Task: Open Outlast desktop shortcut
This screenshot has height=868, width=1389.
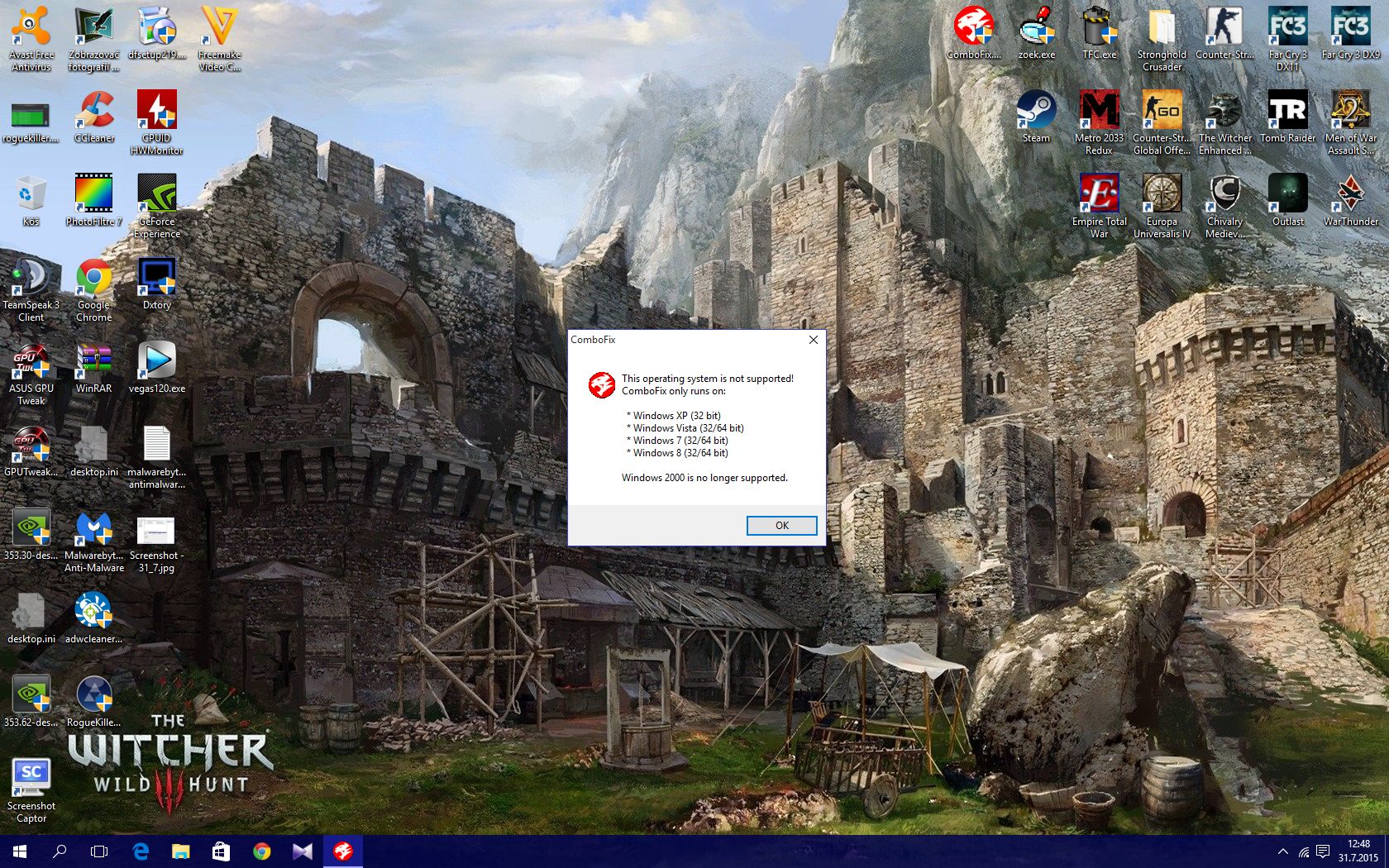Action: [1288, 201]
